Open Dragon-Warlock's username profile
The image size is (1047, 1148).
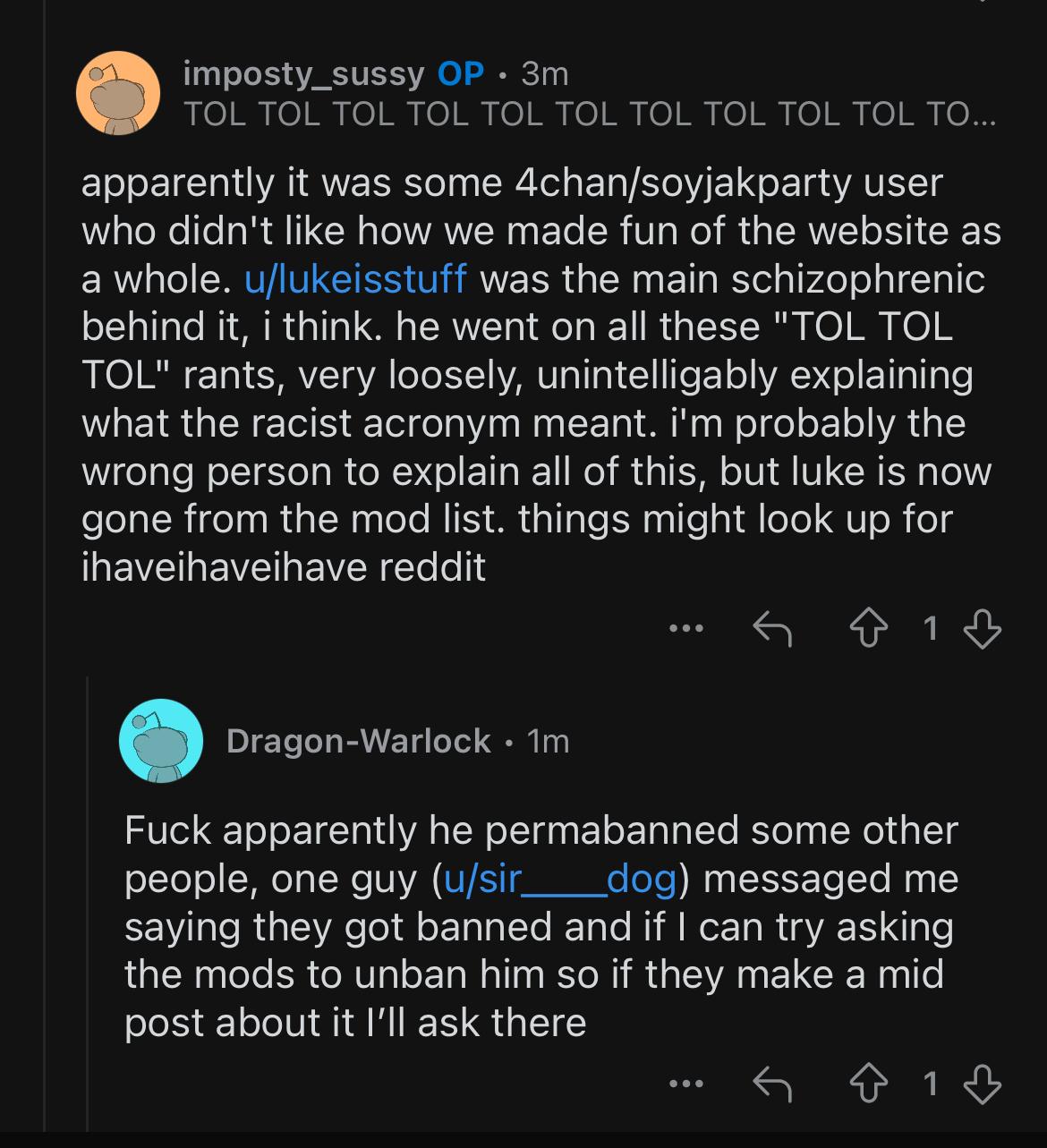(358, 741)
